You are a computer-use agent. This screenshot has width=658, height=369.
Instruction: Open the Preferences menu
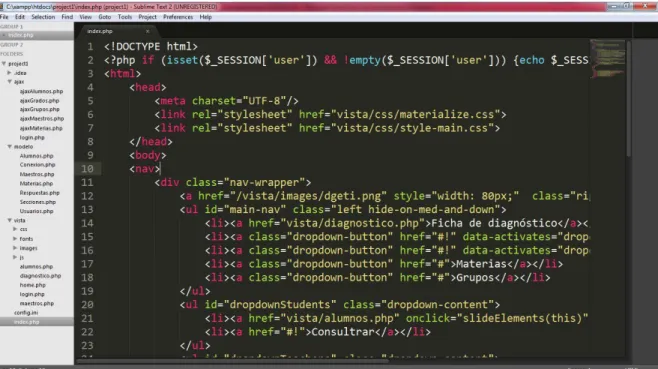[x=178, y=17]
